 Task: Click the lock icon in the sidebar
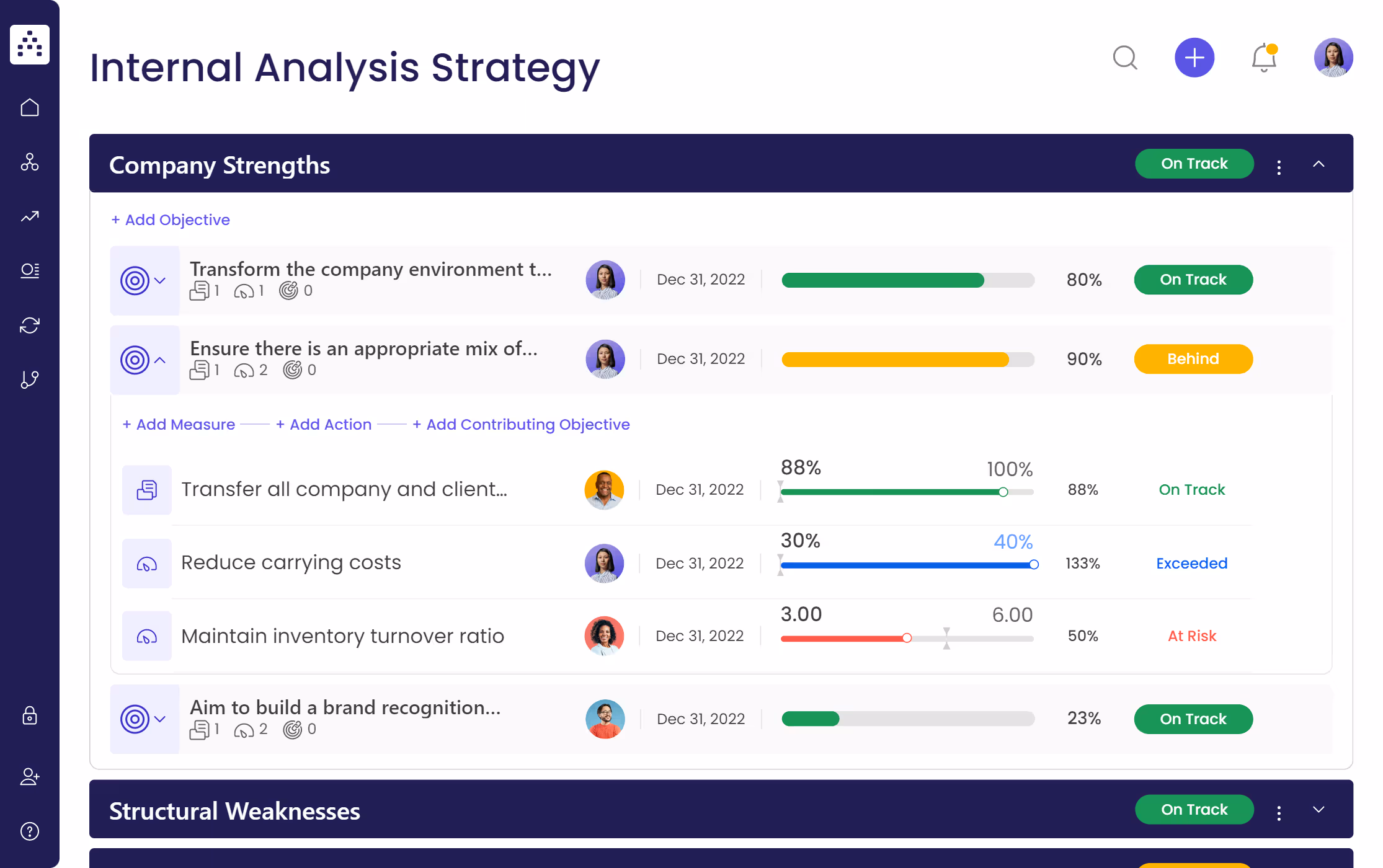(30, 717)
